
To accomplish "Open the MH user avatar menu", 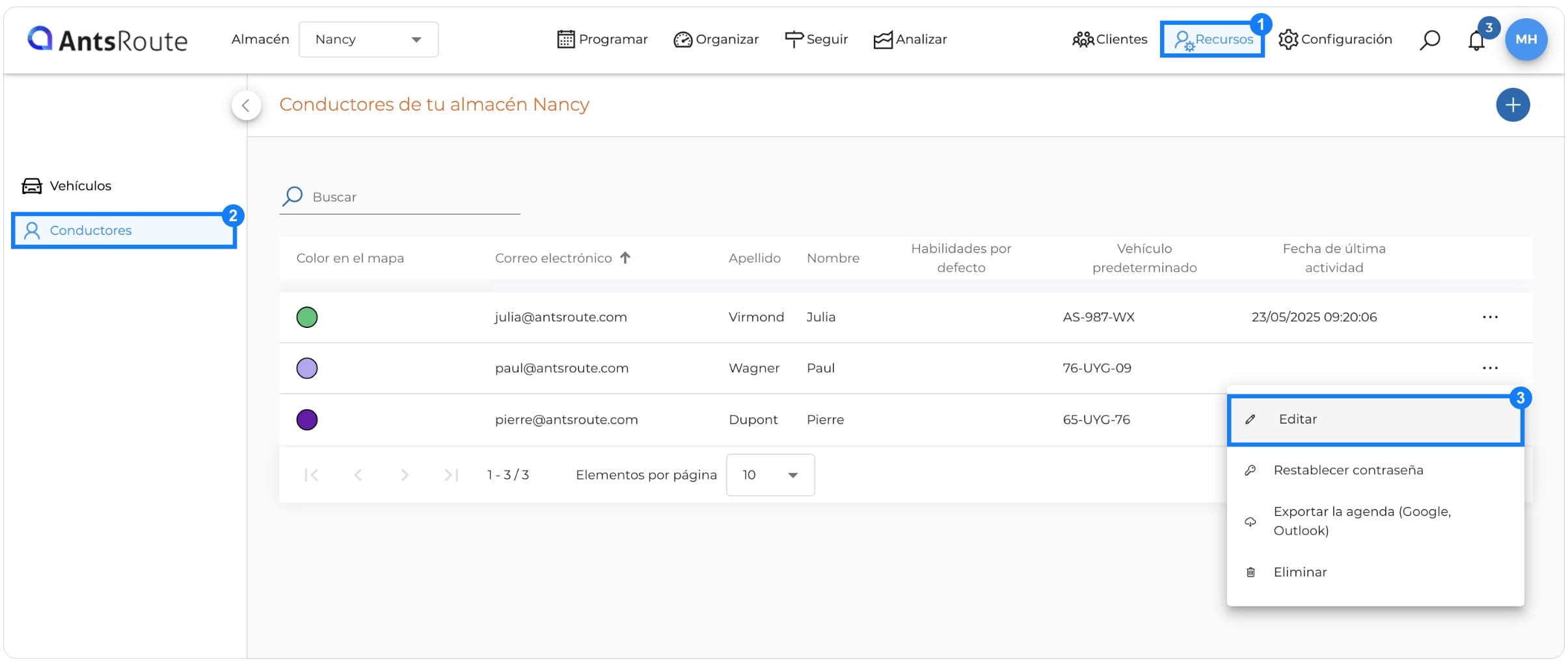I will (1526, 39).
